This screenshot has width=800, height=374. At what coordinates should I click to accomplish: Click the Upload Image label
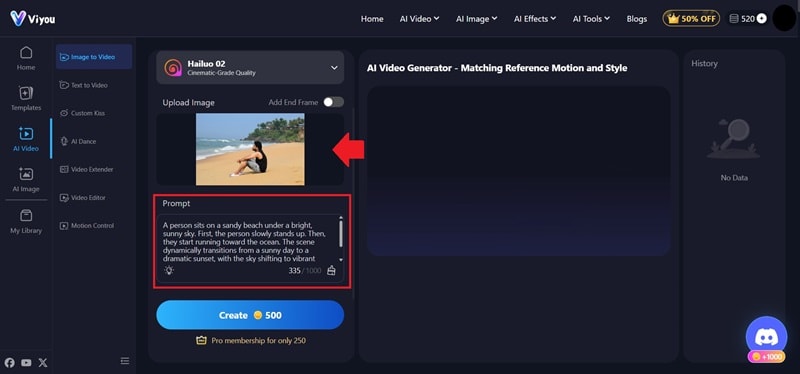[x=188, y=103]
